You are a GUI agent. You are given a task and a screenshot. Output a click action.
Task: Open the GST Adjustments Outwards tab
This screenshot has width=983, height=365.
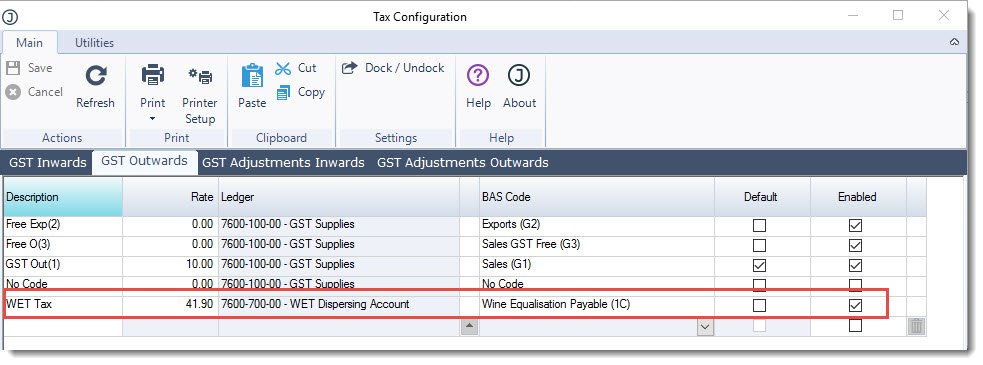click(x=463, y=162)
